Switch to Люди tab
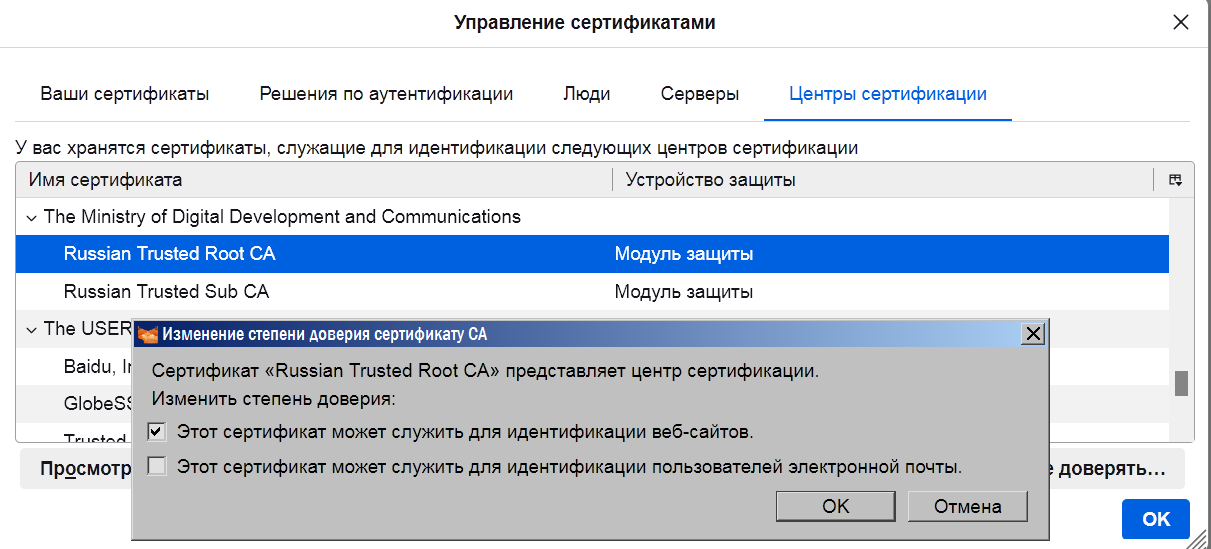 [587, 94]
